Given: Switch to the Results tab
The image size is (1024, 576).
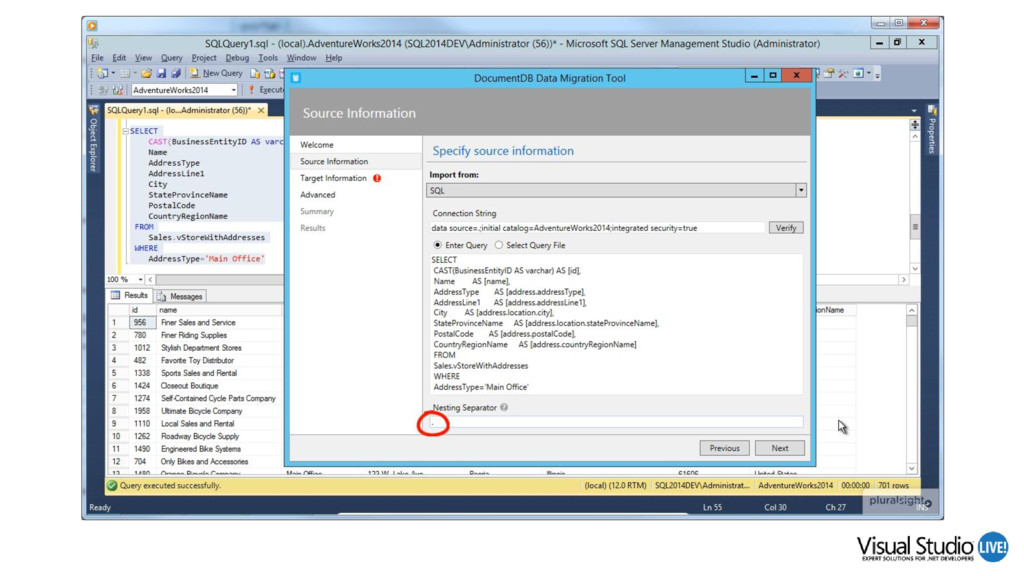Looking at the screenshot, I should (x=129, y=296).
